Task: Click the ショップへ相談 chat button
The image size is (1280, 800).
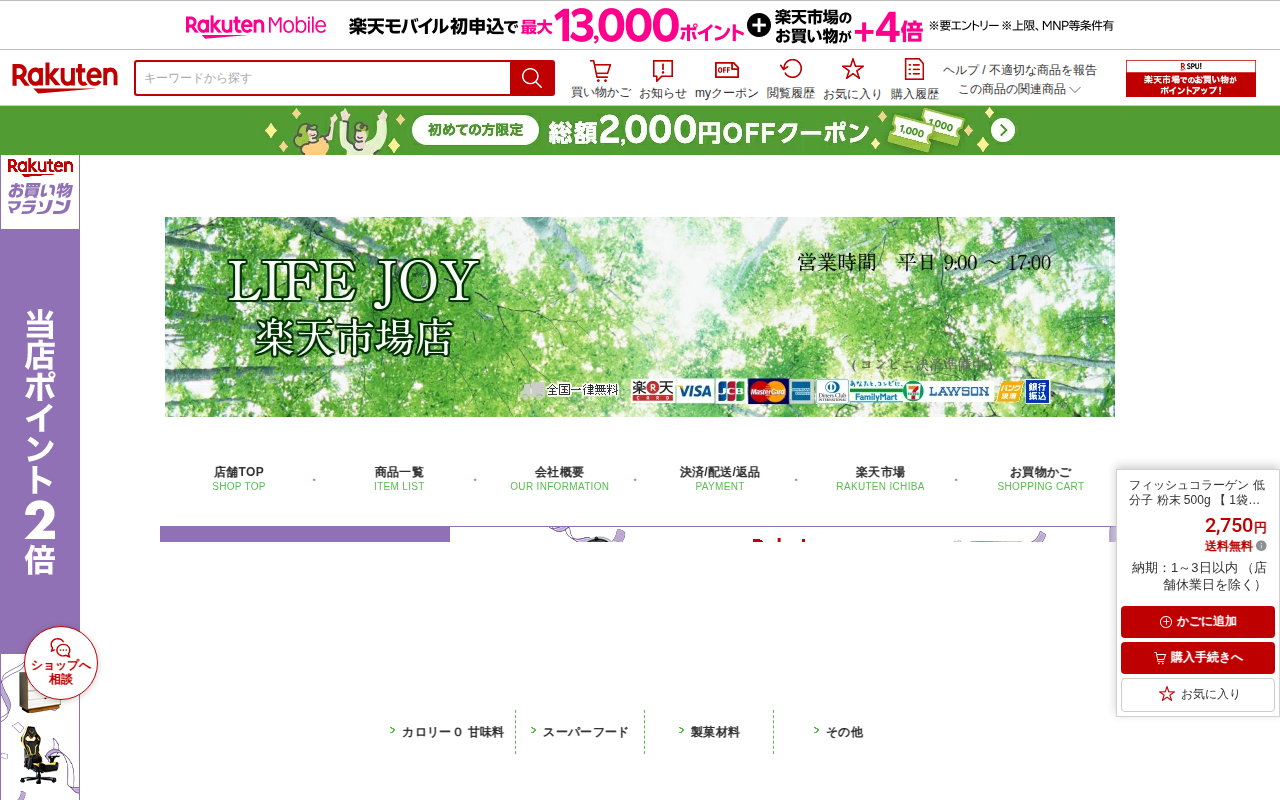Action: tap(61, 663)
